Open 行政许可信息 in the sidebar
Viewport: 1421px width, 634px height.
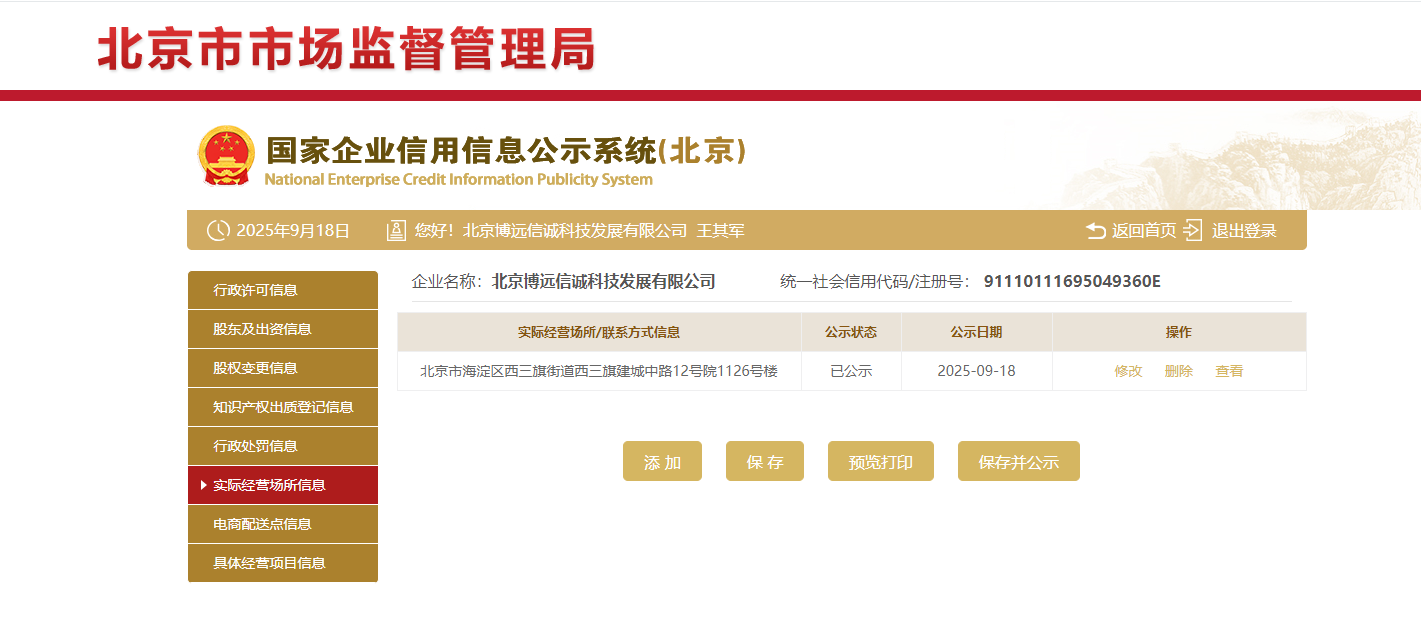coord(283,290)
